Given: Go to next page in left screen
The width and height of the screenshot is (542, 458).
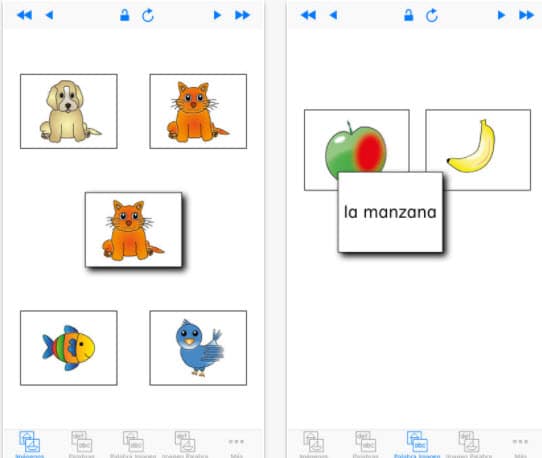Looking at the screenshot, I should (217, 15).
